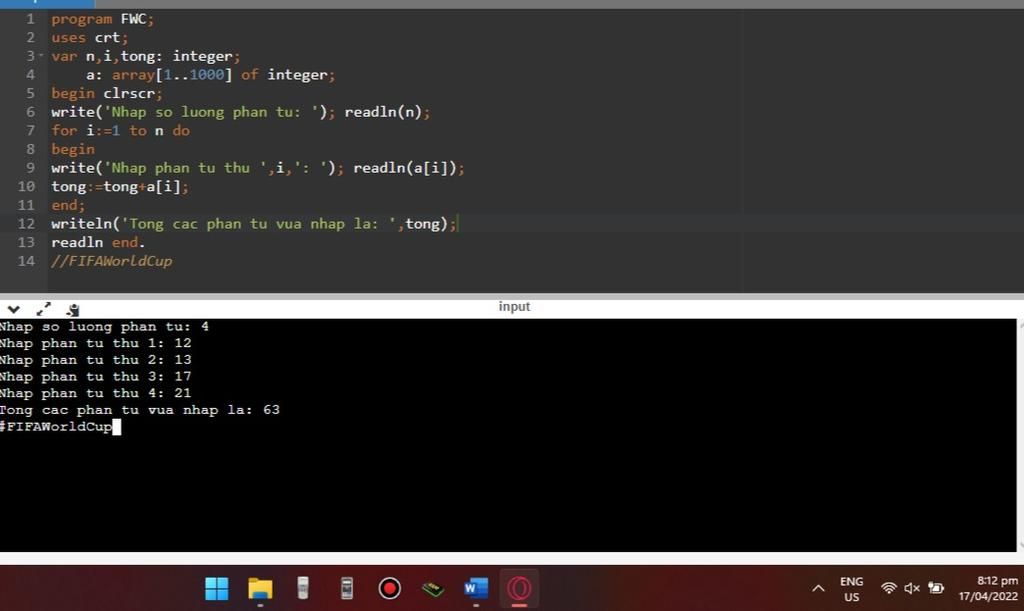The image size is (1024, 611).
Task: Click line number 12 in gutter
Action: coord(26,224)
